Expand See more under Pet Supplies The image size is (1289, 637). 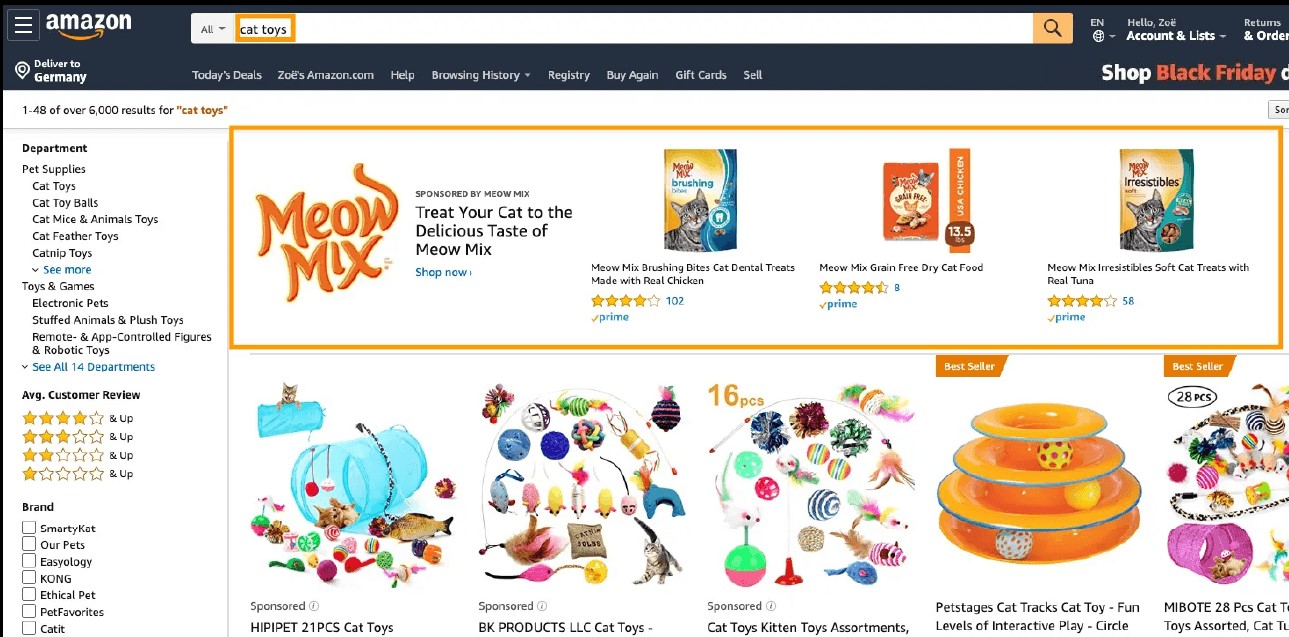(61, 270)
